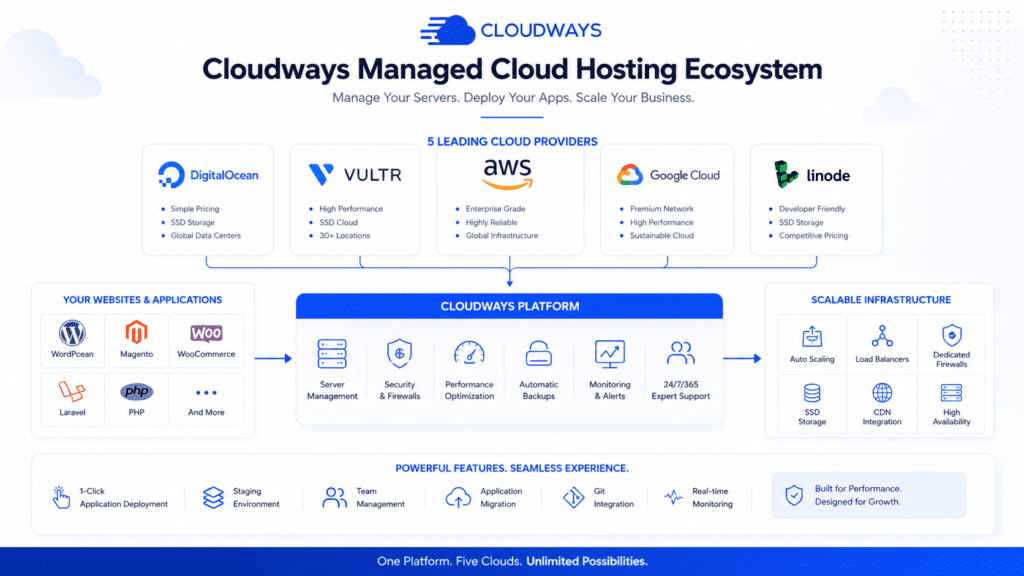Click the Dedicated Firewalls shield icon
Viewport: 1024px width, 576px height.
pyautogui.click(x=952, y=335)
